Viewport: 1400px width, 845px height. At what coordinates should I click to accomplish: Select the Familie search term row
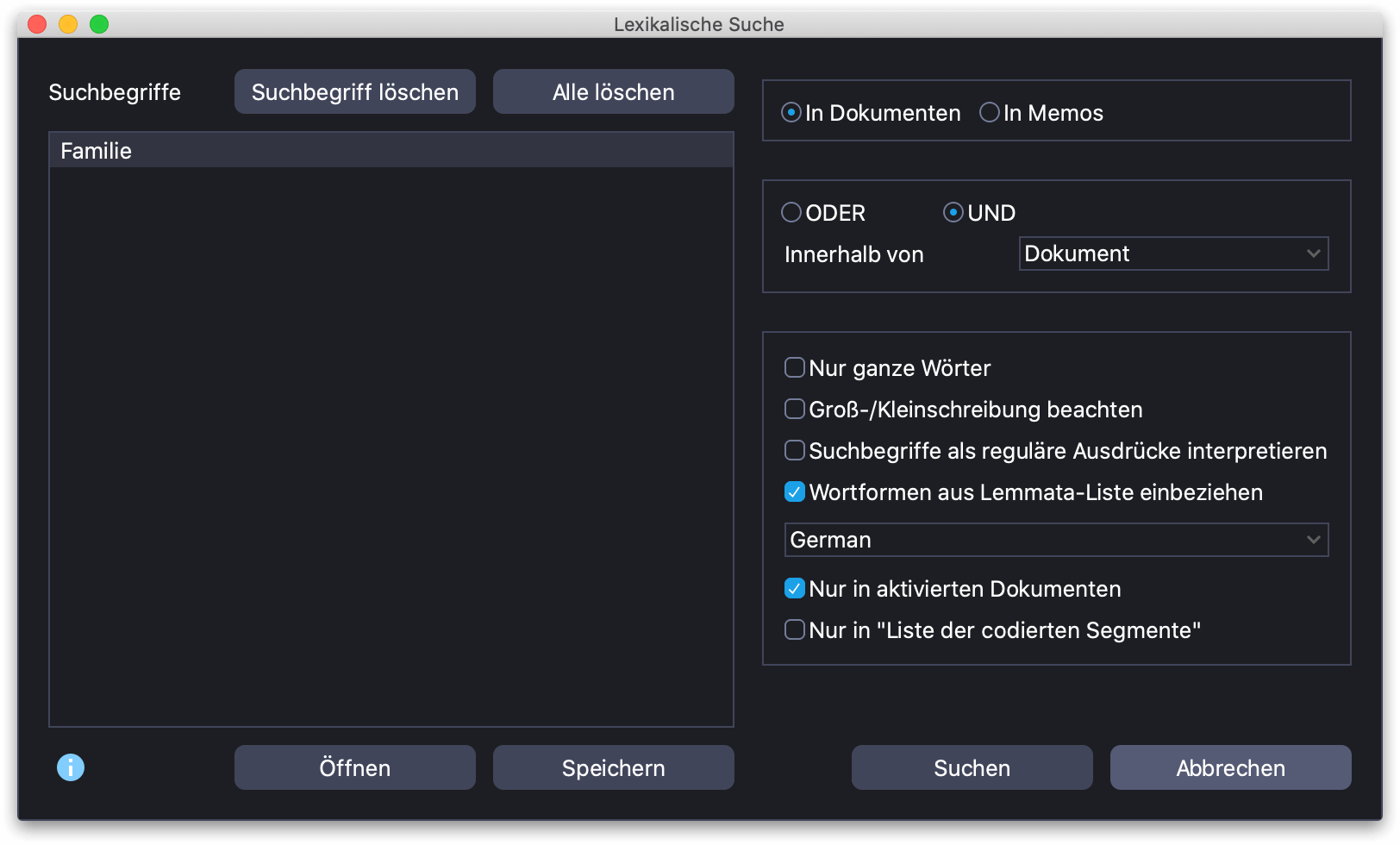[391, 151]
